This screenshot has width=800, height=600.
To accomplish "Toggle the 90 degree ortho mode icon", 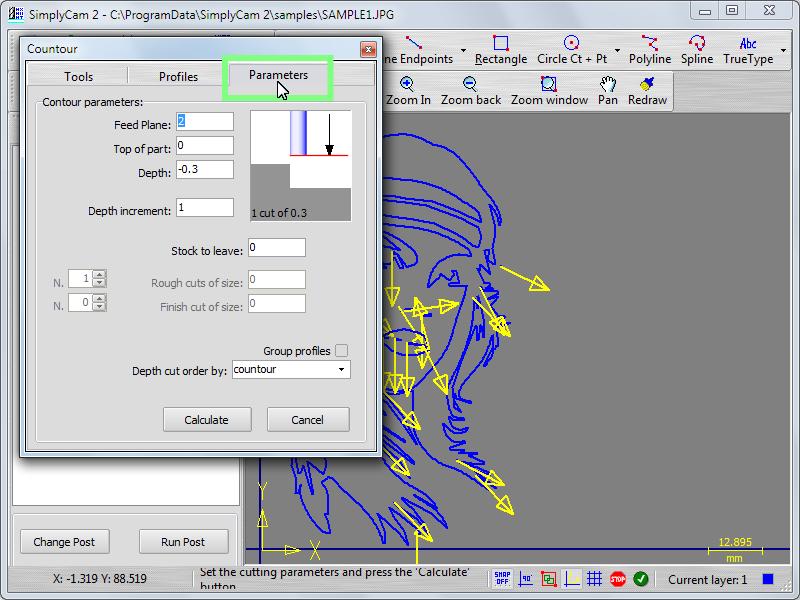I will tap(526, 579).
